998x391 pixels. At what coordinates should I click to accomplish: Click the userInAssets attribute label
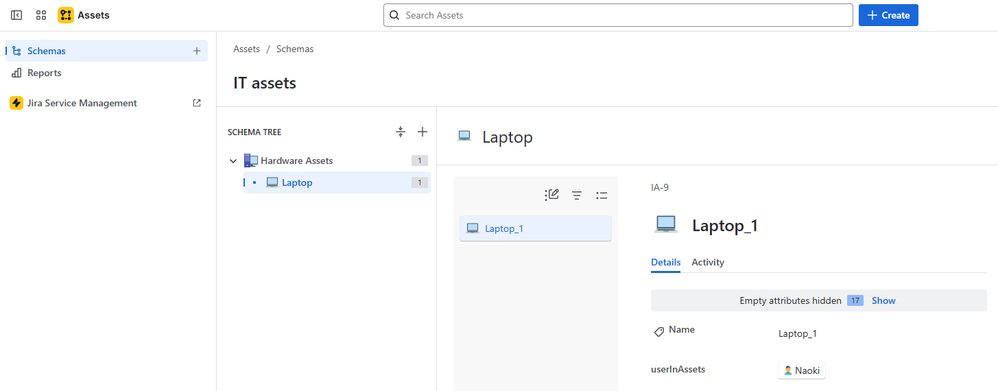click(678, 369)
